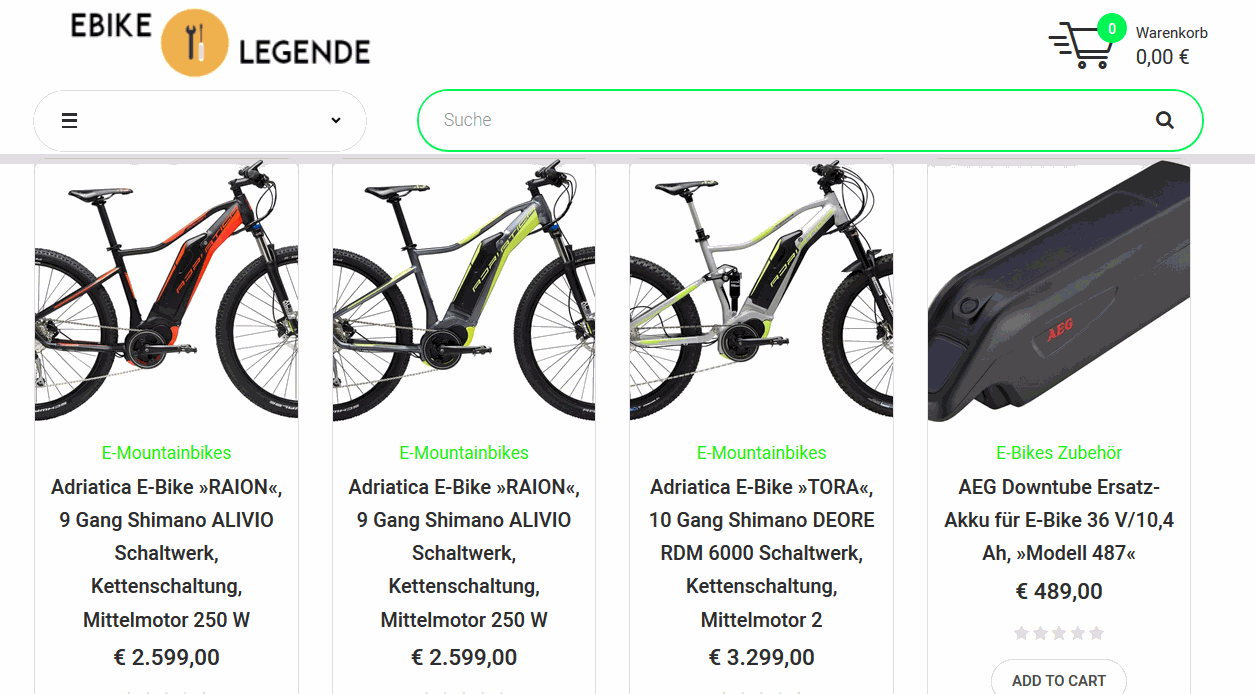Viewport: 1255px width, 694px height.
Task: Expand the category dropdown chevron
Action: pos(336,121)
